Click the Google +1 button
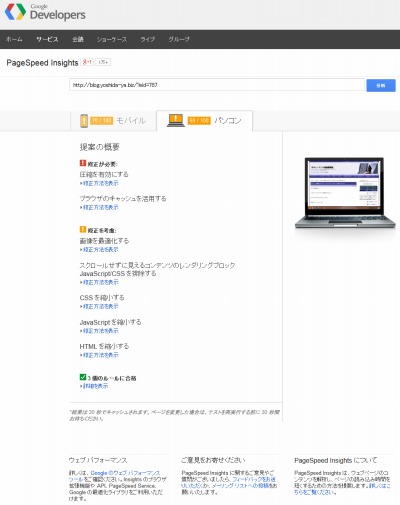The height and width of the screenshot is (505, 400). [x=87, y=62]
